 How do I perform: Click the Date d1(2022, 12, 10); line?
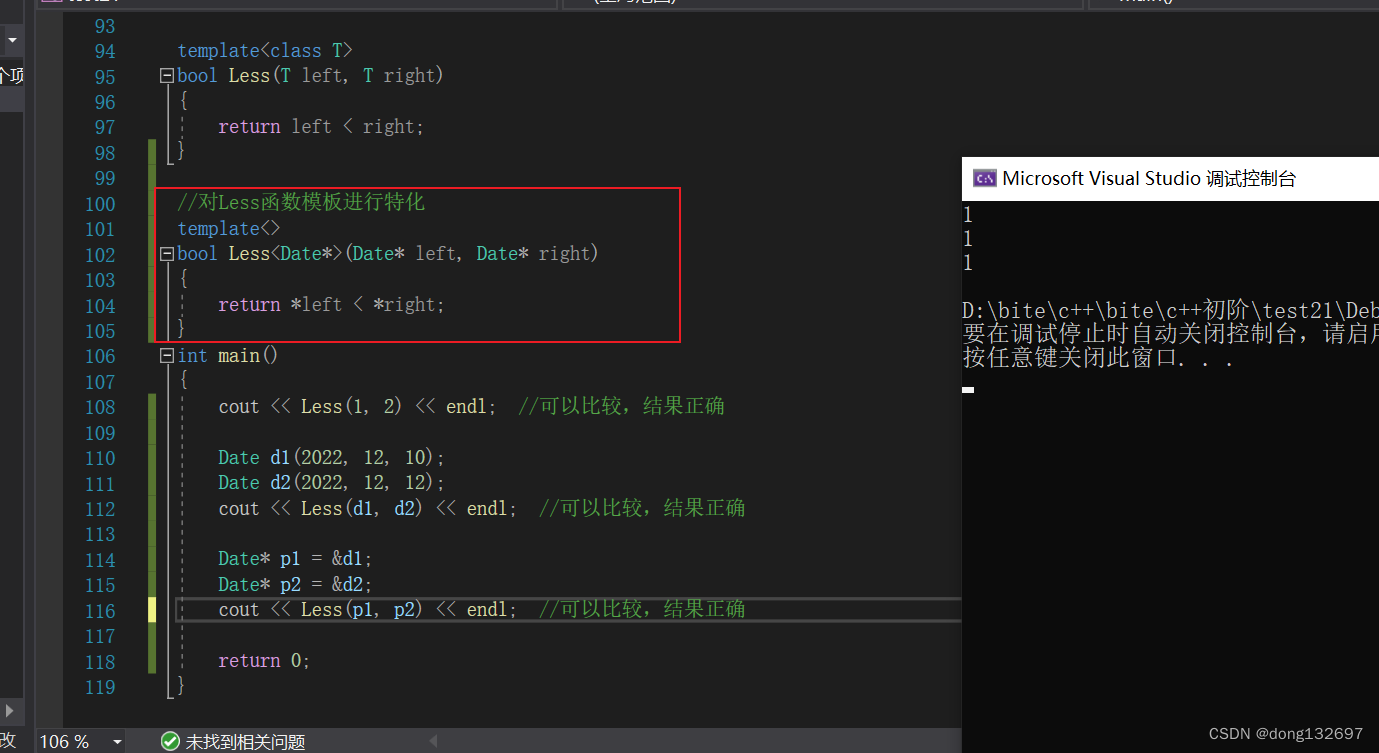coord(331,458)
